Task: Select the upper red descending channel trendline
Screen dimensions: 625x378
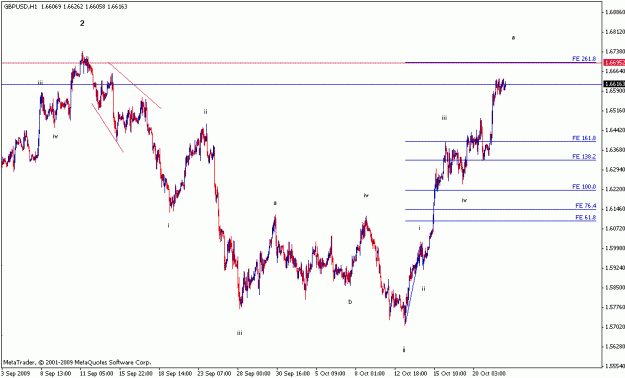Action: tap(135, 85)
